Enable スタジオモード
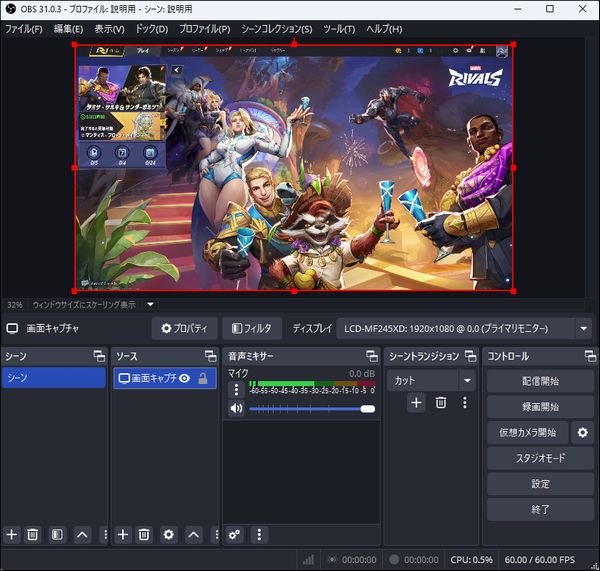This screenshot has height=571, width=600. 540,458
